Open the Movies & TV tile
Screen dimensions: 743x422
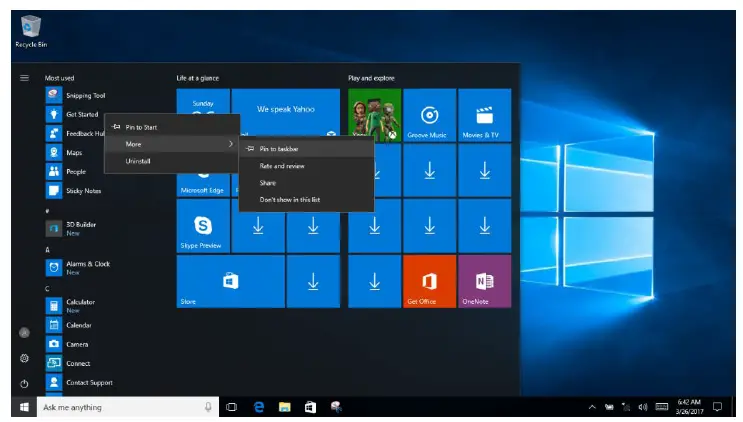(484, 116)
